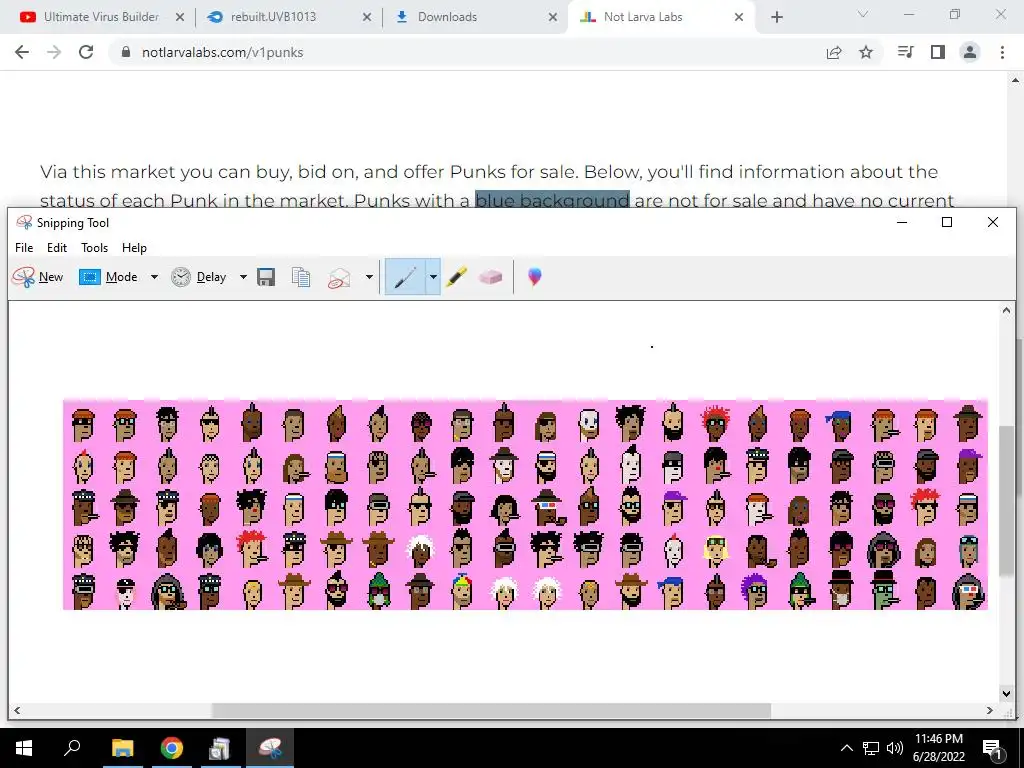This screenshot has width=1024, height=768.
Task: Open File Explorer from taskbar
Action: [122, 748]
